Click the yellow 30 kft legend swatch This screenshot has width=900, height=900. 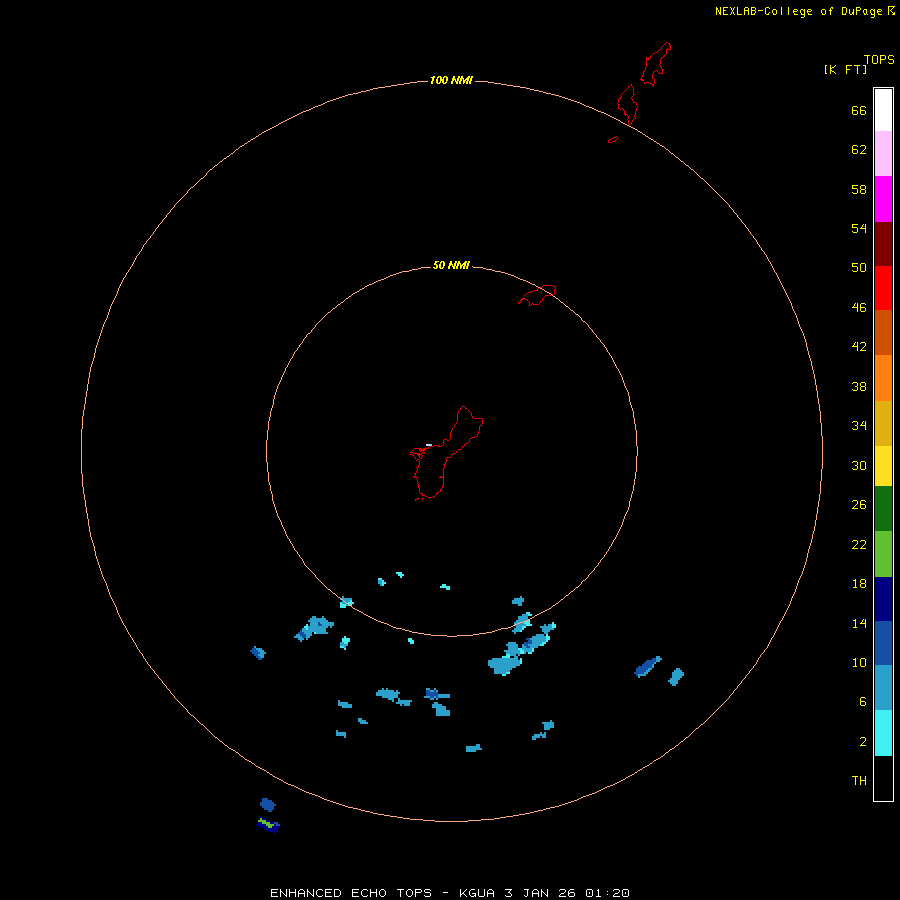(x=883, y=465)
